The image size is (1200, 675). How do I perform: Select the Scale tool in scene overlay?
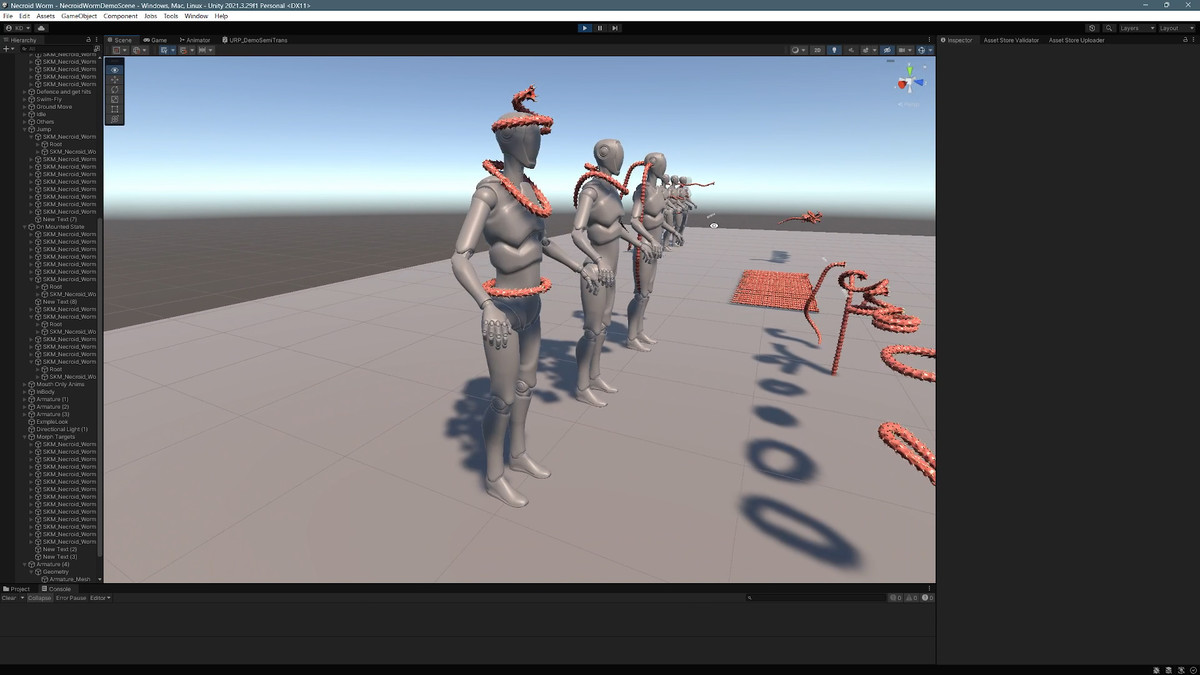pos(115,99)
